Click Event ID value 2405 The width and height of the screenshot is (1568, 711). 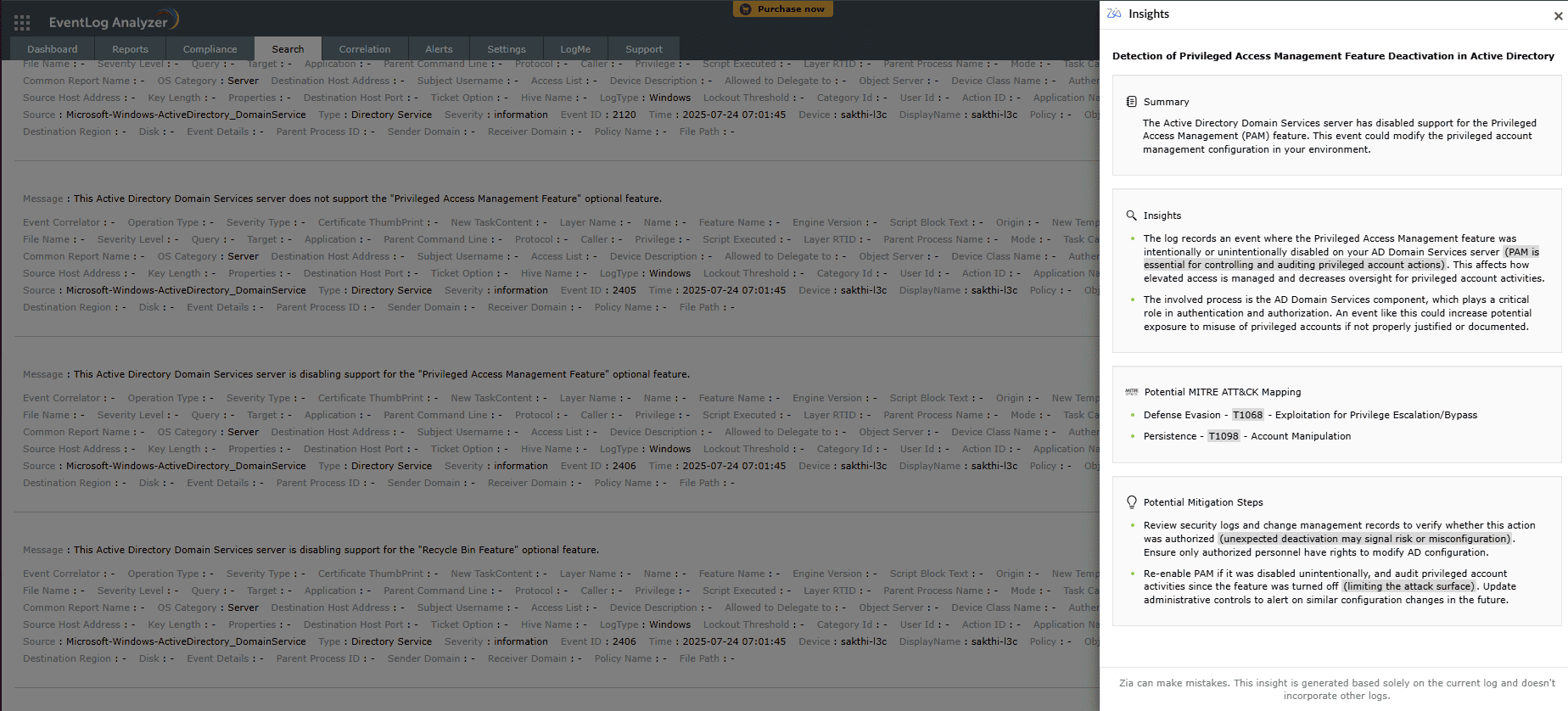(624, 290)
